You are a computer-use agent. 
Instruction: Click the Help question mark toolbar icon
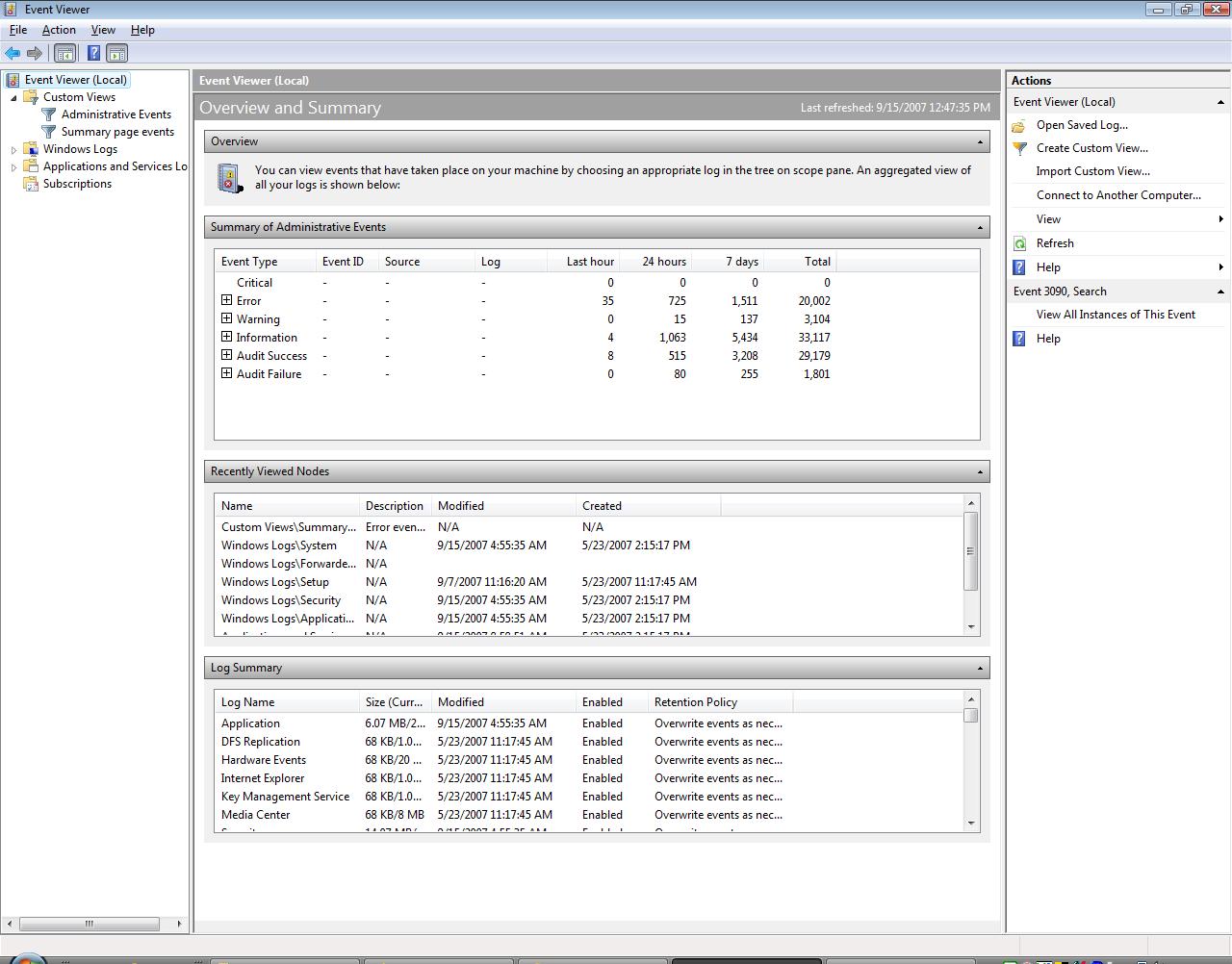(x=92, y=53)
